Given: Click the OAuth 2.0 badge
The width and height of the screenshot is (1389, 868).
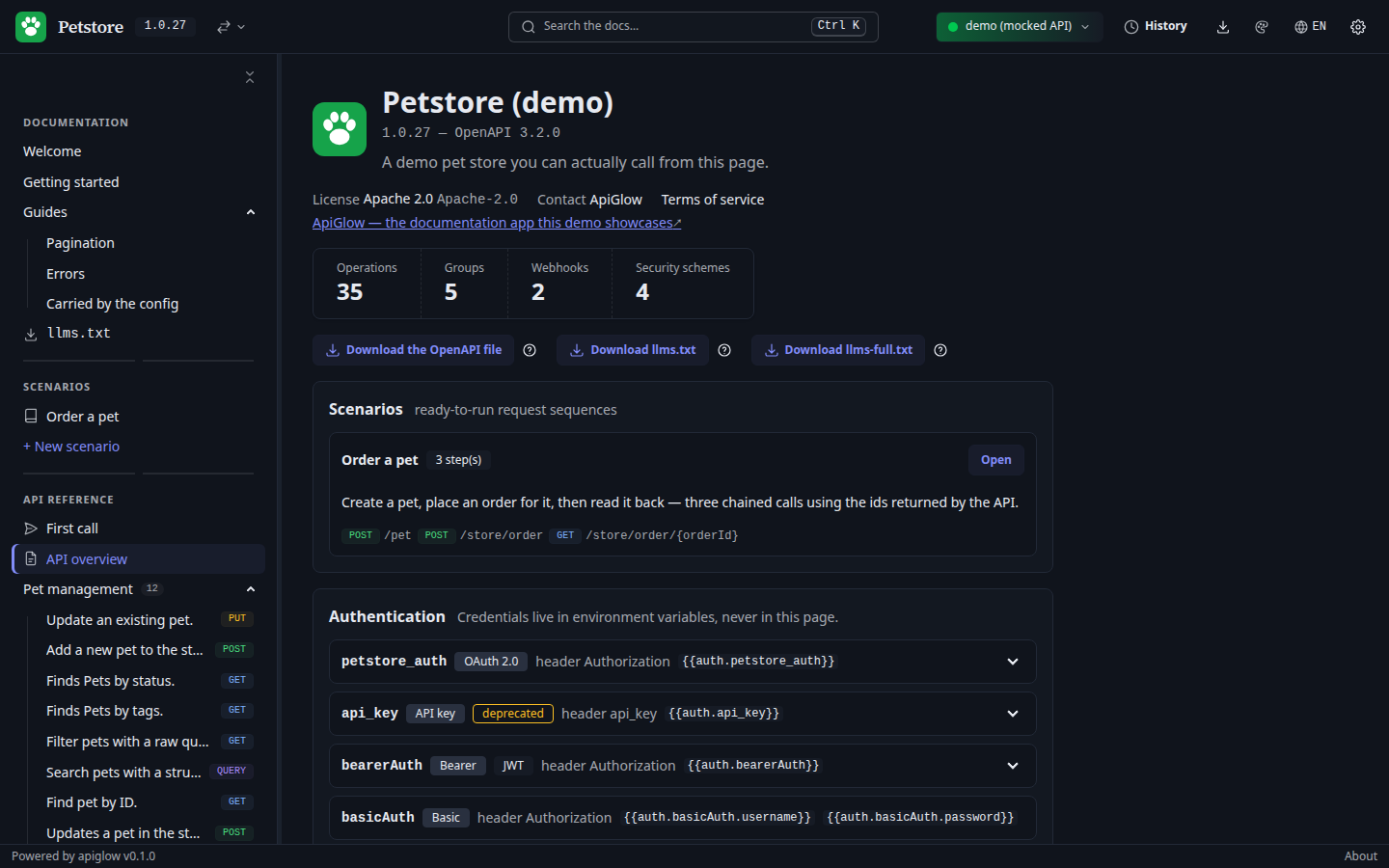Looking at the screenshot, I should (491, 662).
